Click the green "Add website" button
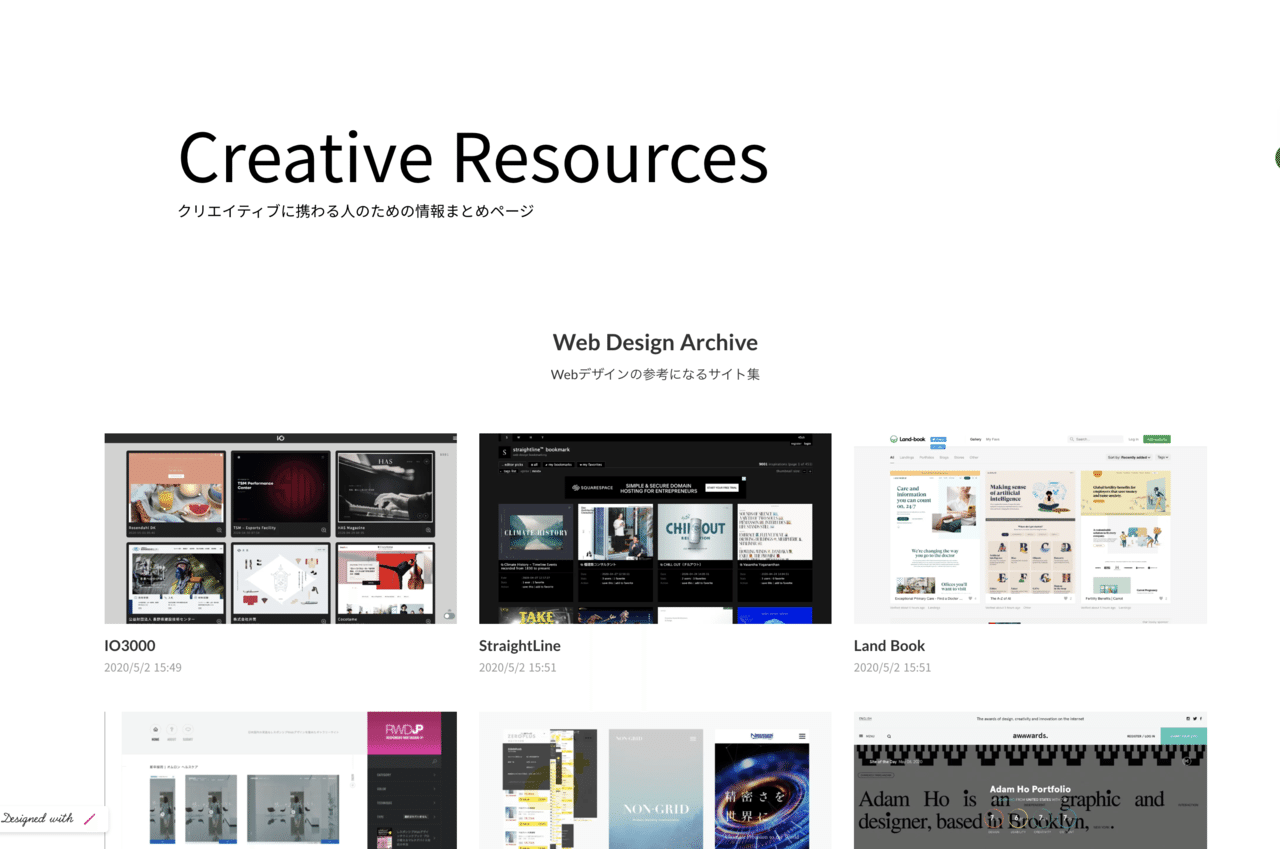Screen dimensions: 1280x849 [x=1157, y=439]
